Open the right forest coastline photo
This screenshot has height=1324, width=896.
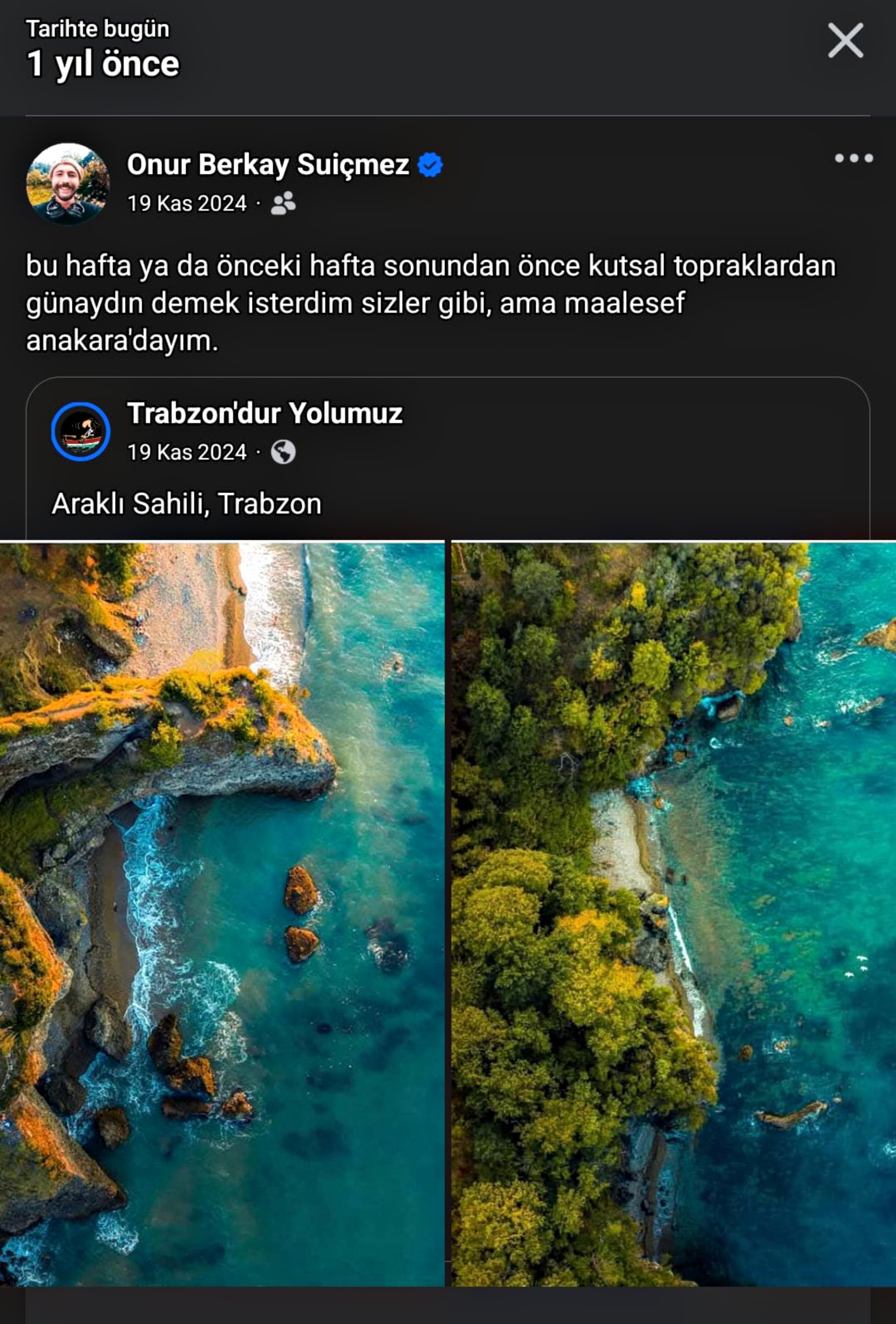673,914
